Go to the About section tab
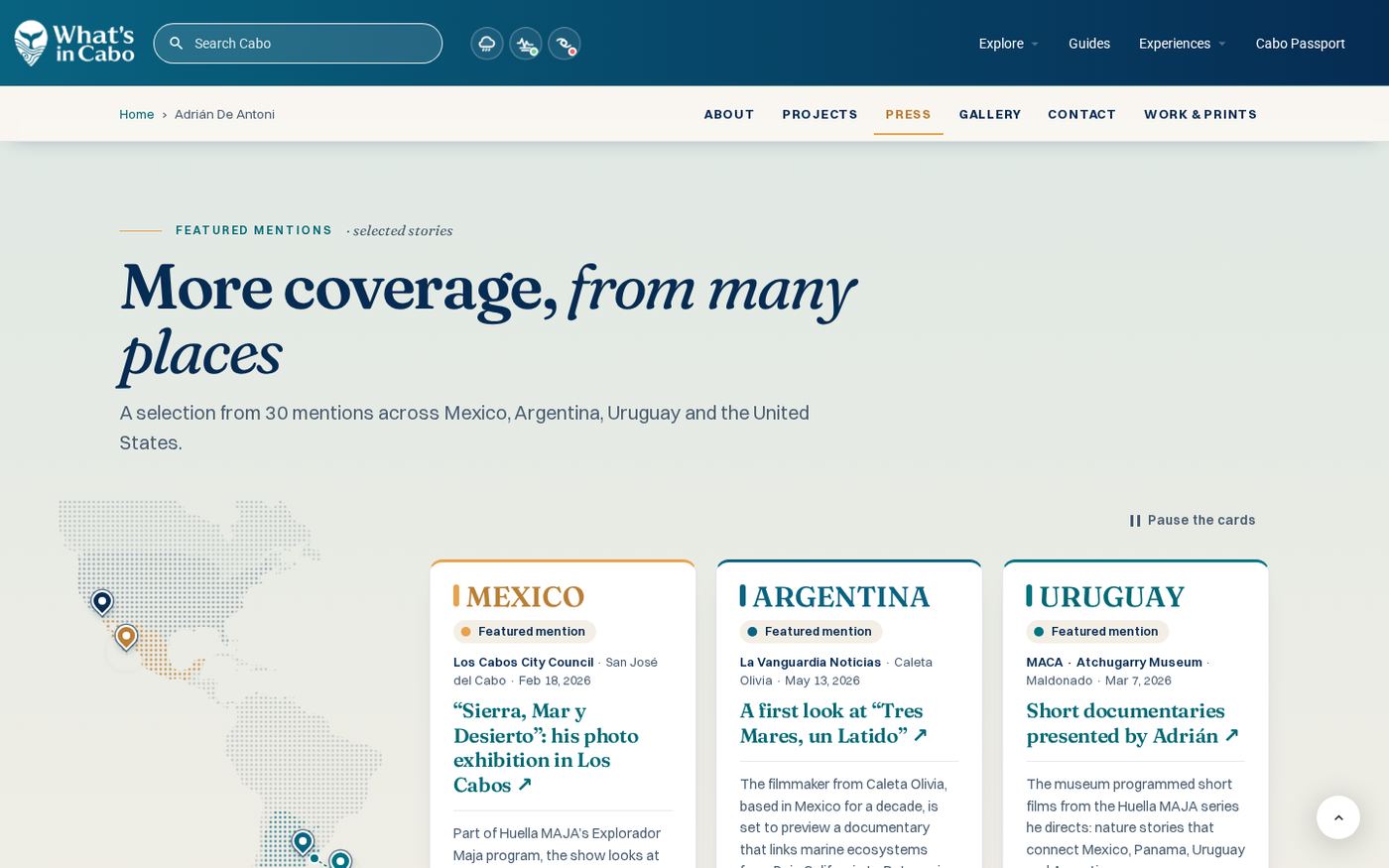1389x868 pixels. [729, 114]
